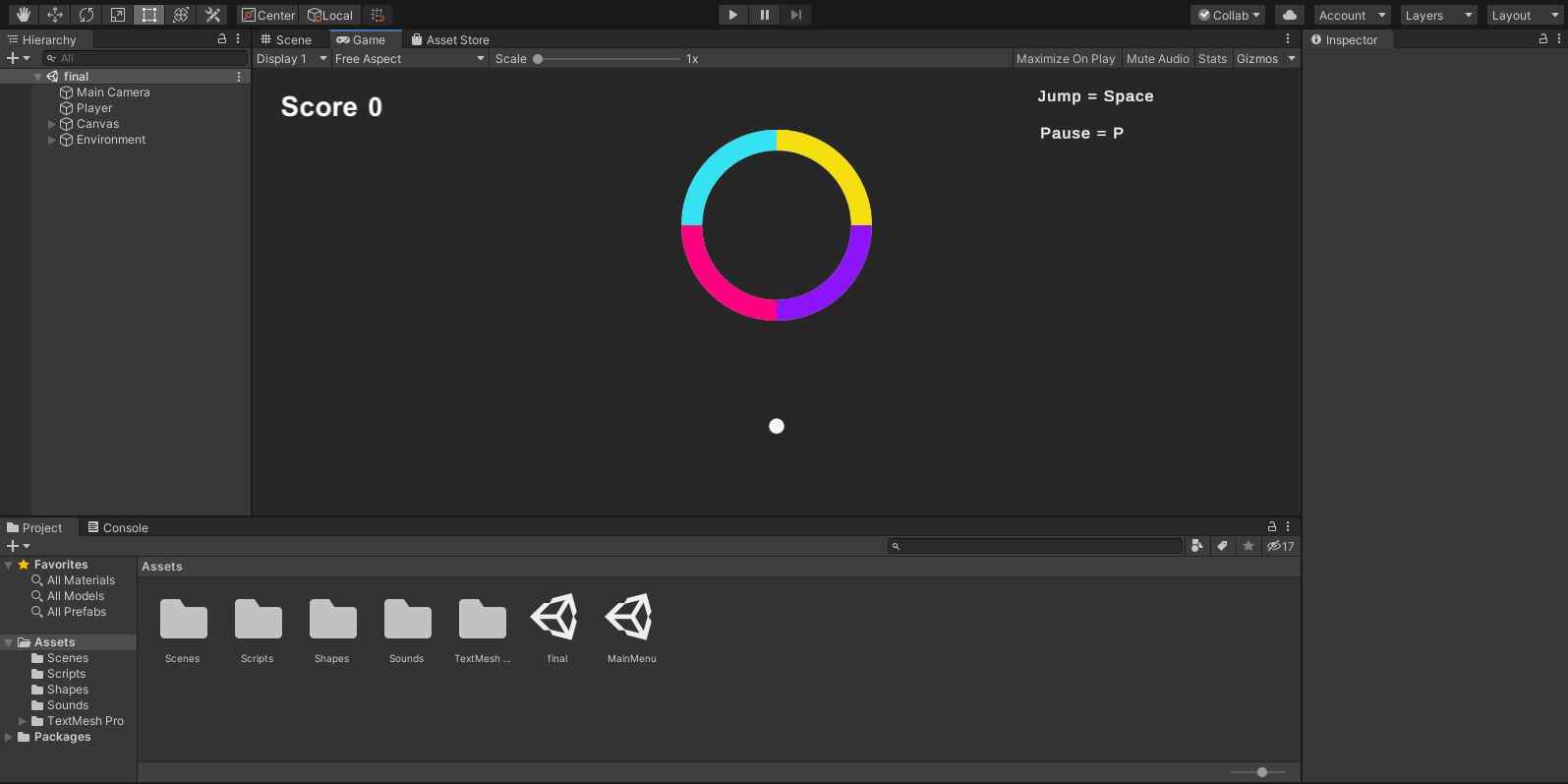Open the custom editor tools
The width and height of the screenshot is (1568, 784).
coord(212,15)
